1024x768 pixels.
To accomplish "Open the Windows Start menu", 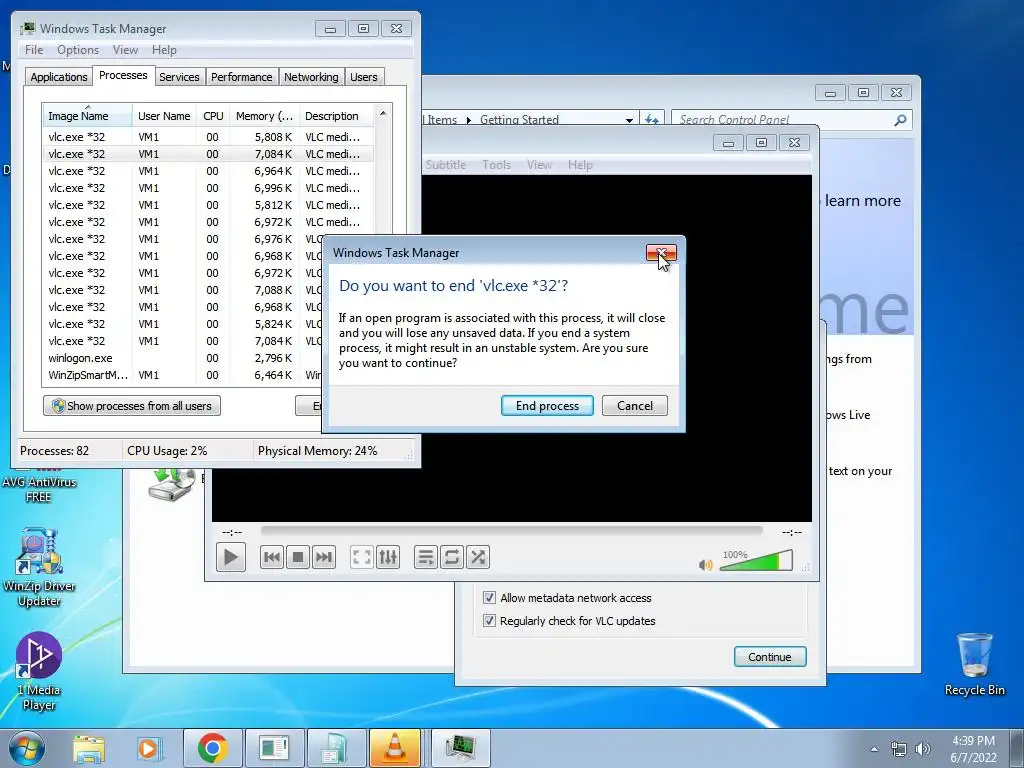I will click(27, 748).
